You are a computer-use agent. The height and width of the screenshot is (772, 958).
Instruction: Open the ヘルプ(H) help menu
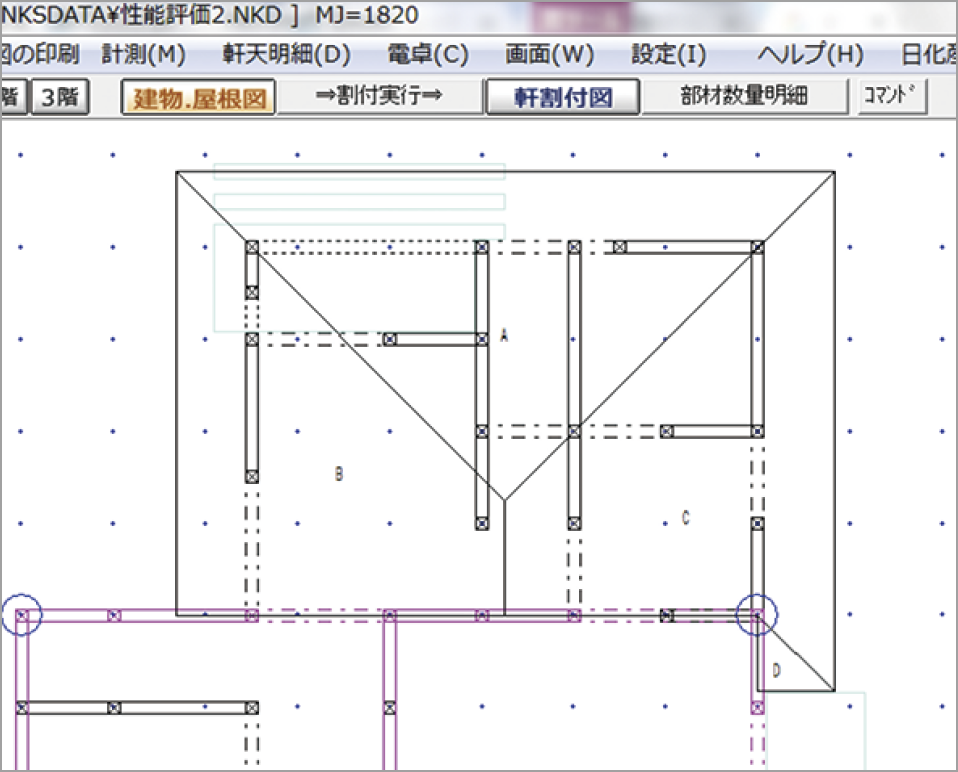pyautogui.click(x=810, y=54)
